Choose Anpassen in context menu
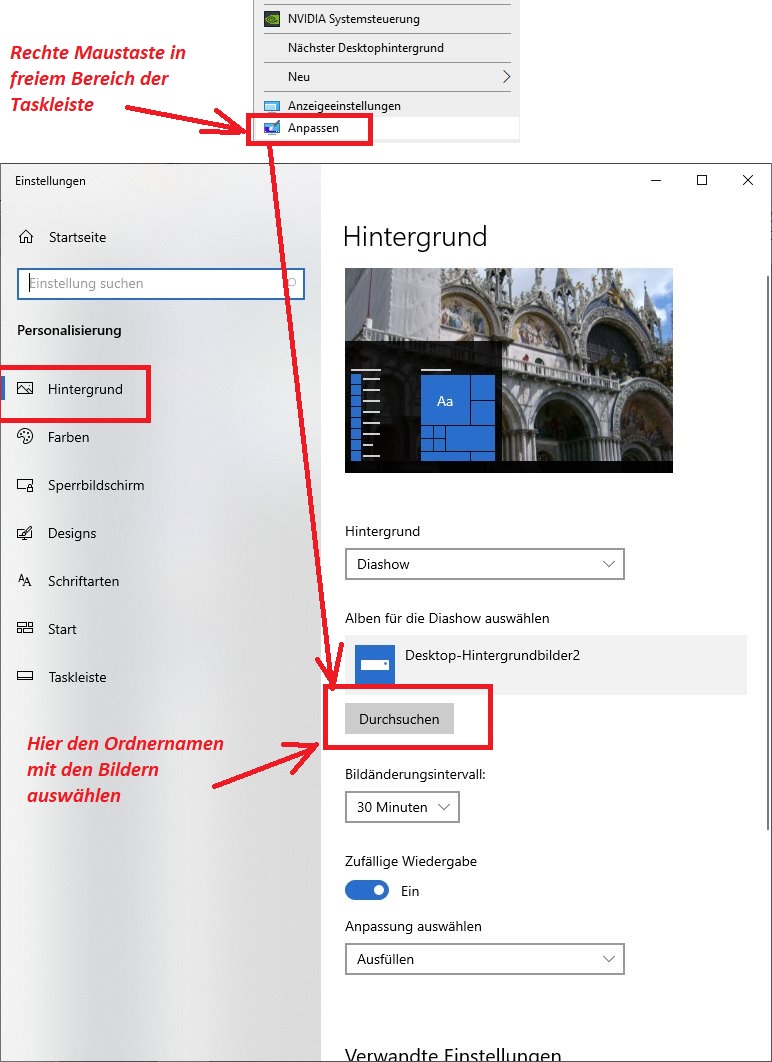Viewport: 772px width, 1062px height. [x=386, y=128]
